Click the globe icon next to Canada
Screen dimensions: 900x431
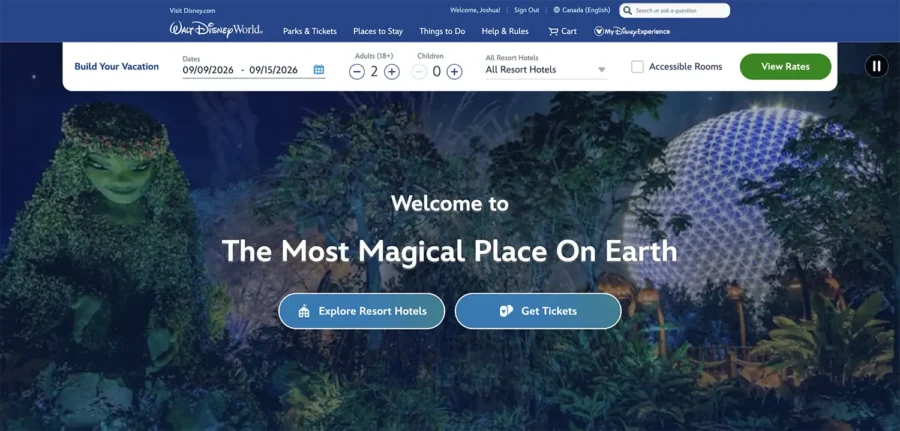click(556, 10)
